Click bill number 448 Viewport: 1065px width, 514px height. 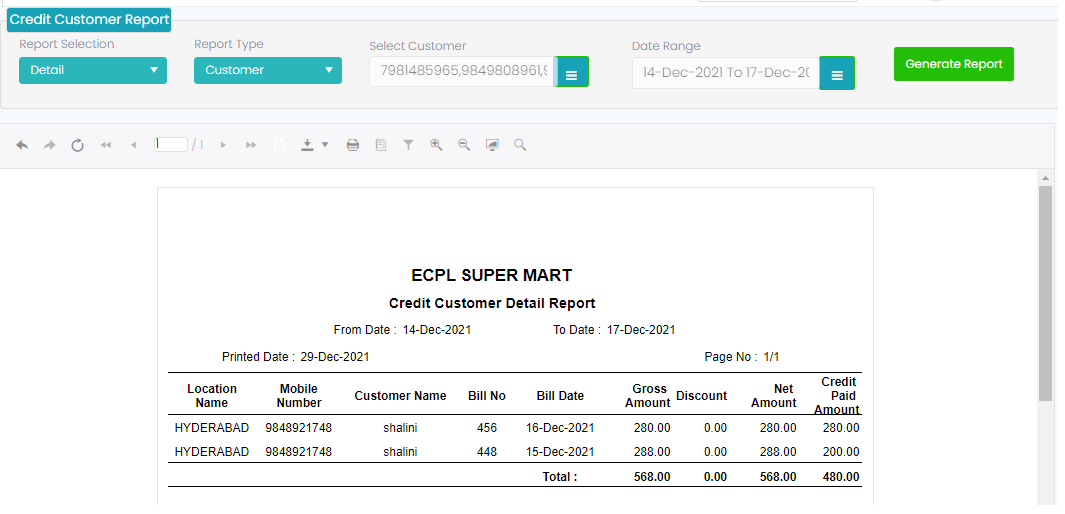click(x=487, y=452)
